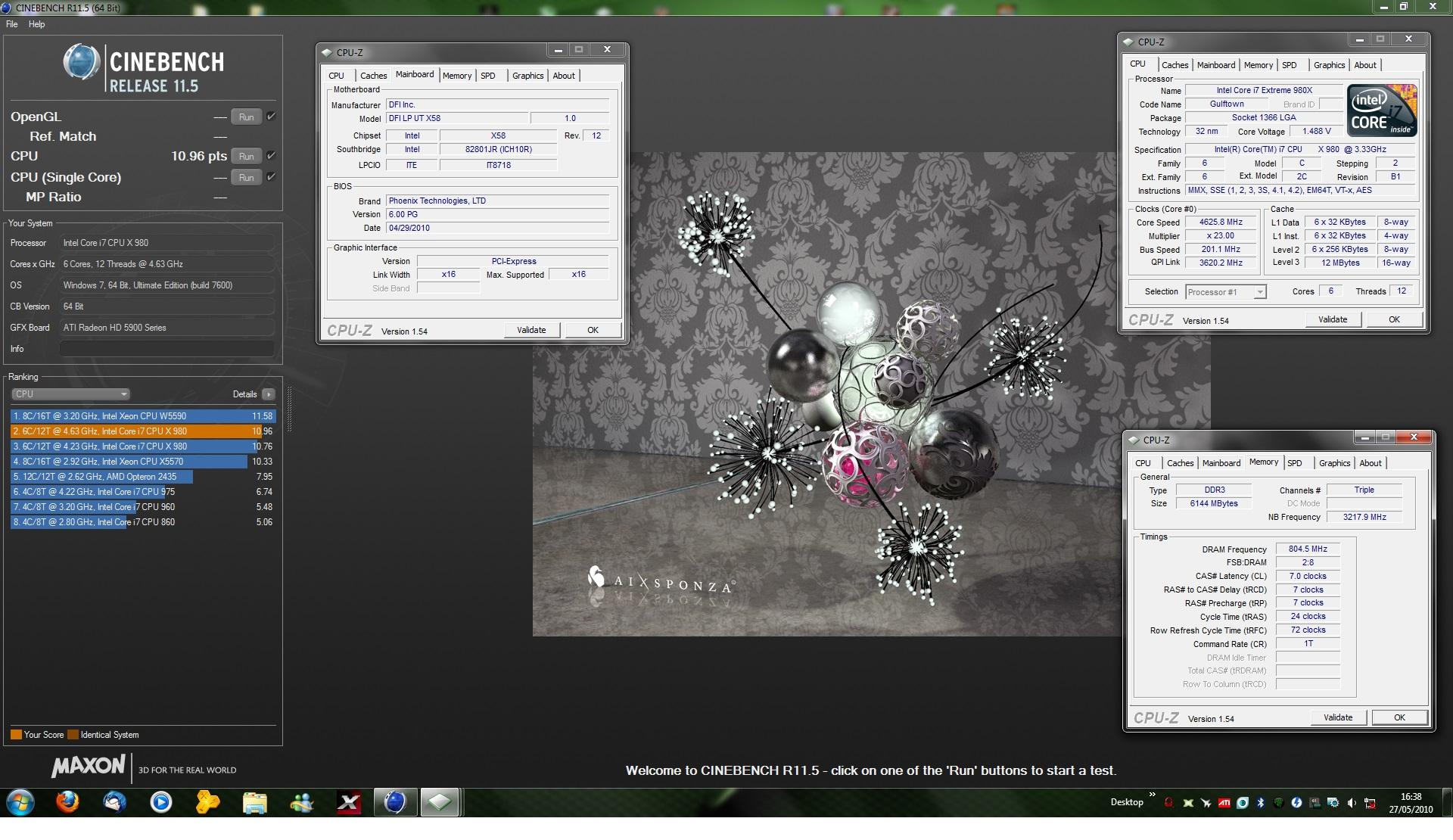This screenshot has height=840, width=1453.
Task: Click the volume speaker tray icon
Action: pos(1351,803)
